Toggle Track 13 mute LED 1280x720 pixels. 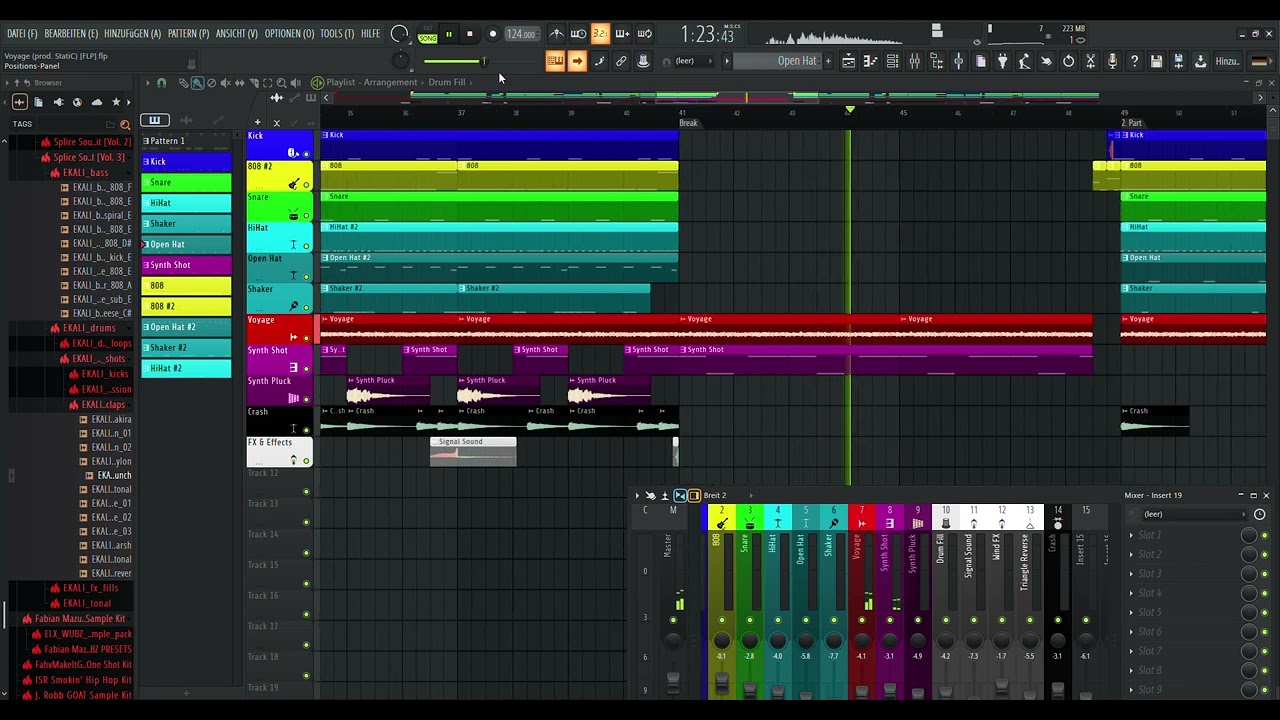click(306, 522)
